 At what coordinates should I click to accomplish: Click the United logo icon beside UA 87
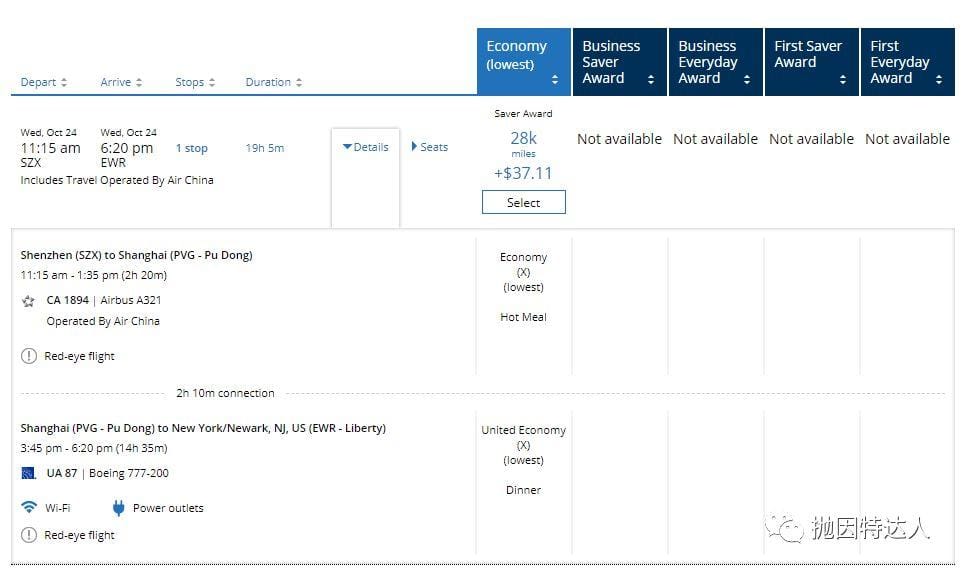coord(29,473)
